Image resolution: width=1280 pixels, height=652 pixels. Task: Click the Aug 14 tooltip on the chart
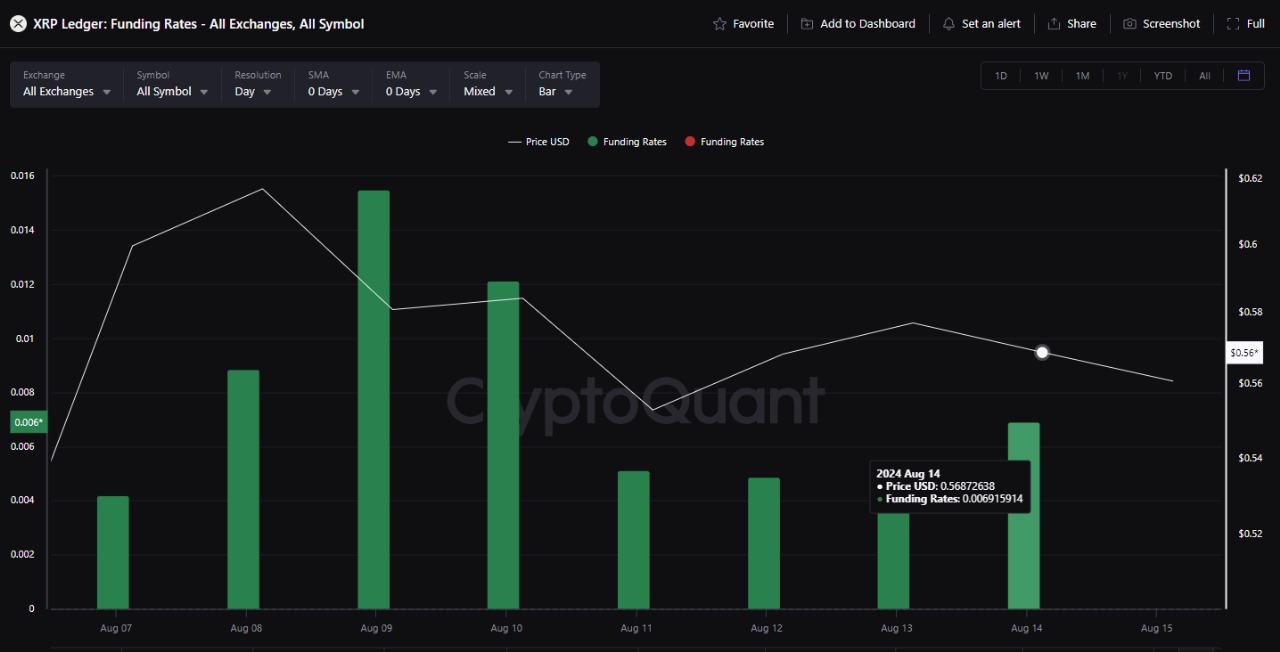949,486
